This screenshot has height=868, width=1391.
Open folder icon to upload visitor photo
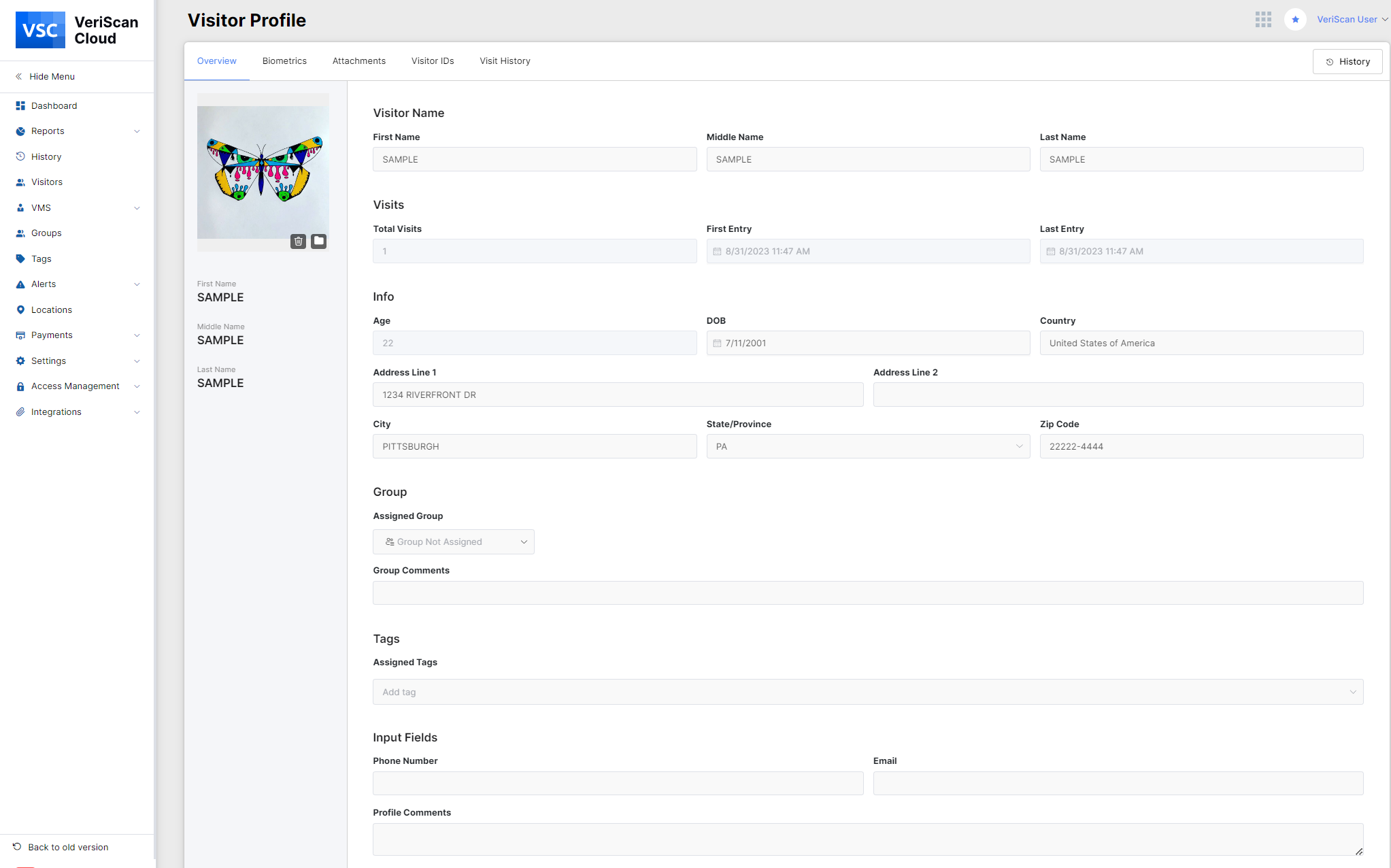(319, 241)
